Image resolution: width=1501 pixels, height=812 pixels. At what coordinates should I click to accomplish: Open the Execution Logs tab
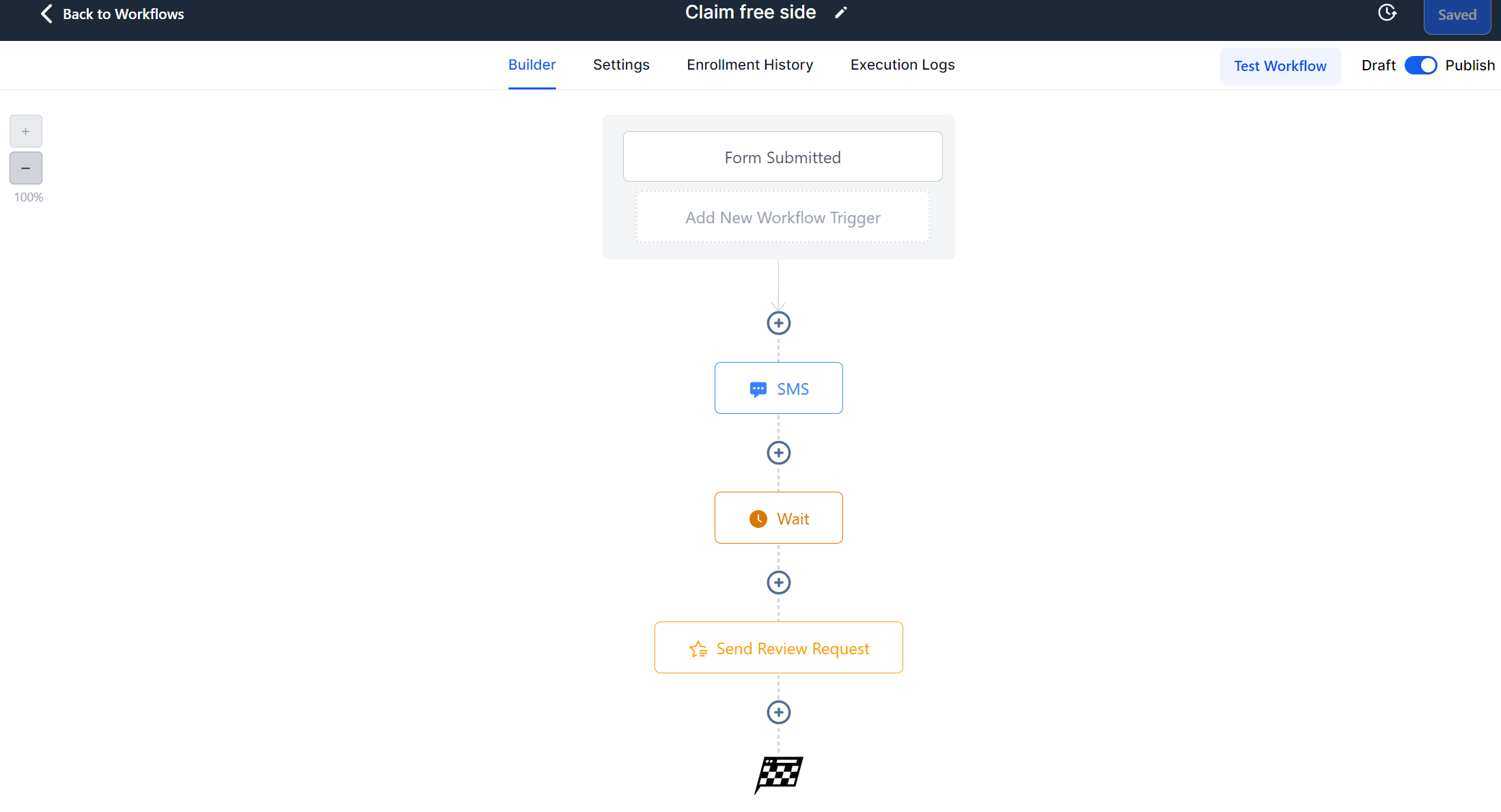click(x=903, y=65)
